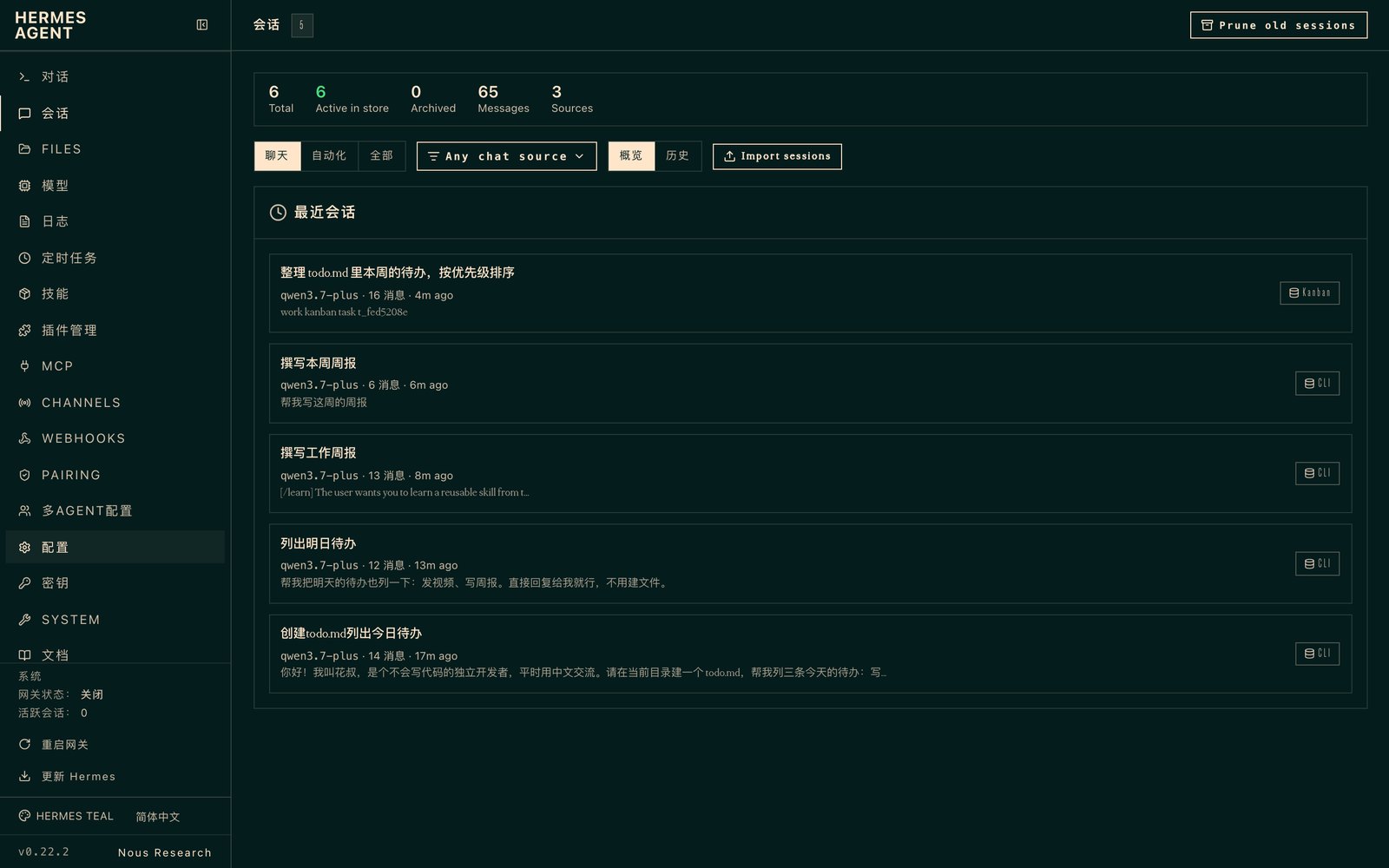Viewport: 1389px width, 868px height.
Task: Click the 配置 gear icon
Action: [24, 548]
